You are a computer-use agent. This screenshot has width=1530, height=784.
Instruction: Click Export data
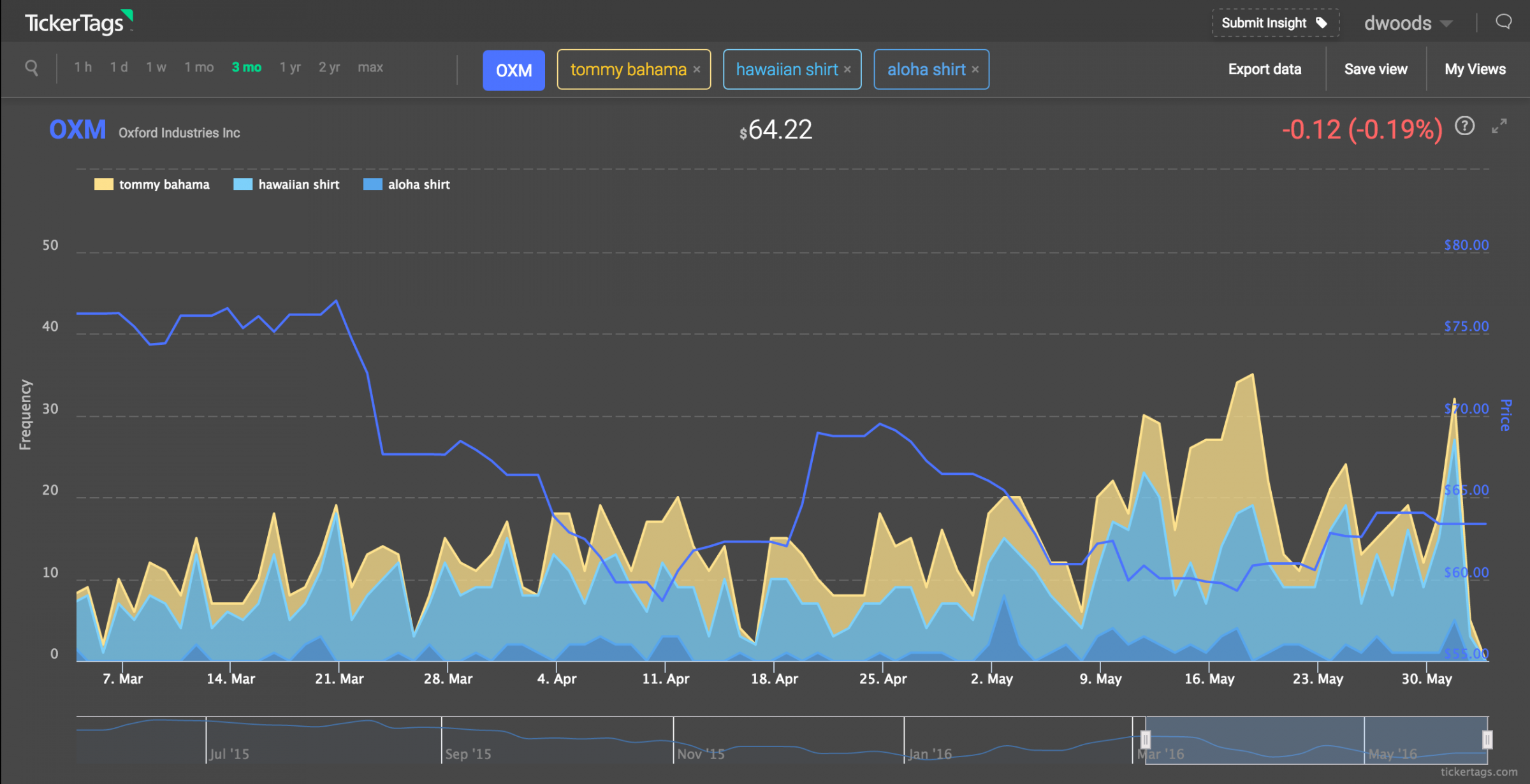click(x=1265, y=69)
